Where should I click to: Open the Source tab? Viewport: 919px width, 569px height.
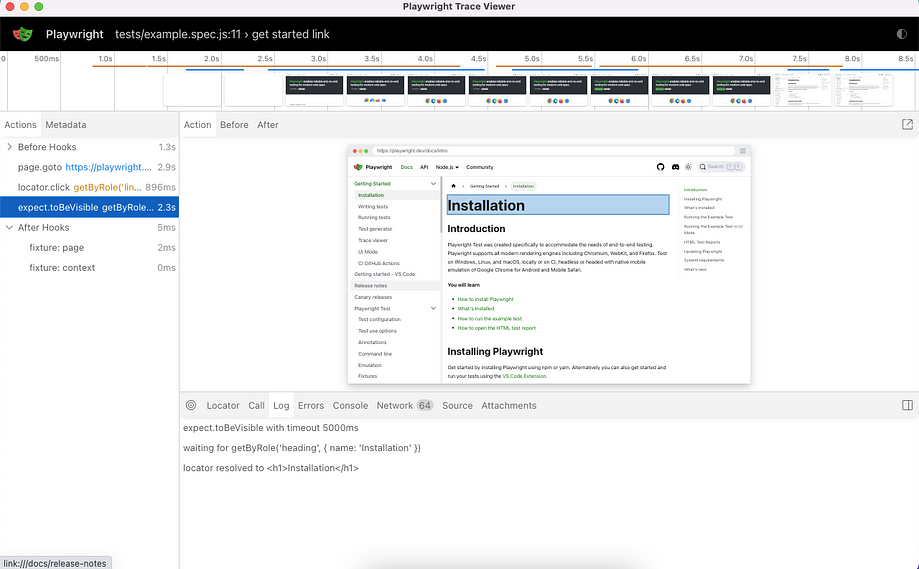[457, 406]
